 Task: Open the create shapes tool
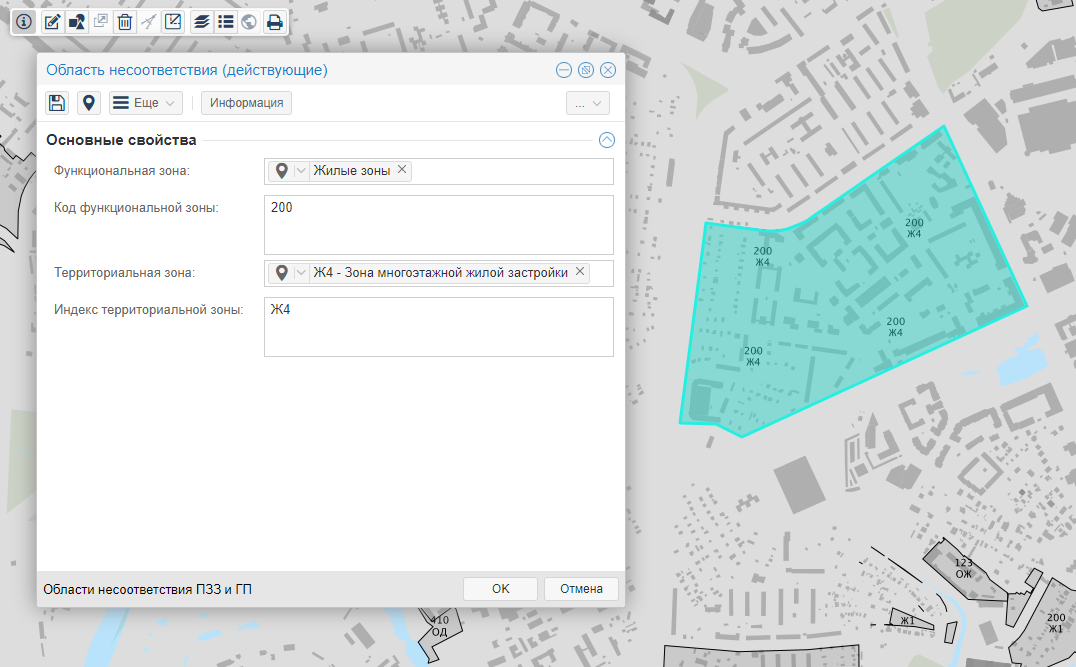77,22
